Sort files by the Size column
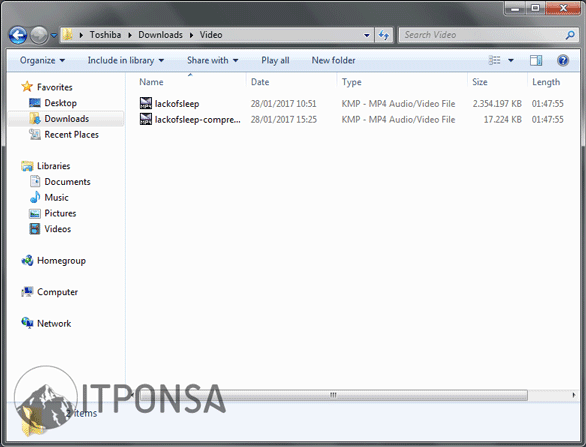 click(x=479, y=82)
